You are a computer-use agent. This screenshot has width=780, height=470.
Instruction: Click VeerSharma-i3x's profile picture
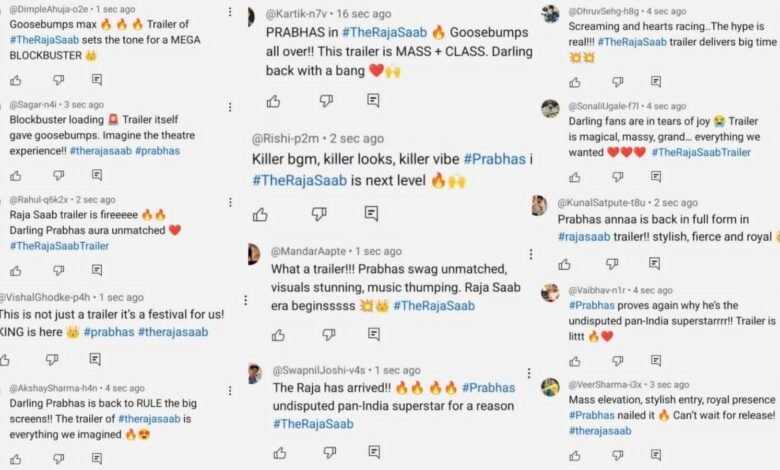point(550,386)
